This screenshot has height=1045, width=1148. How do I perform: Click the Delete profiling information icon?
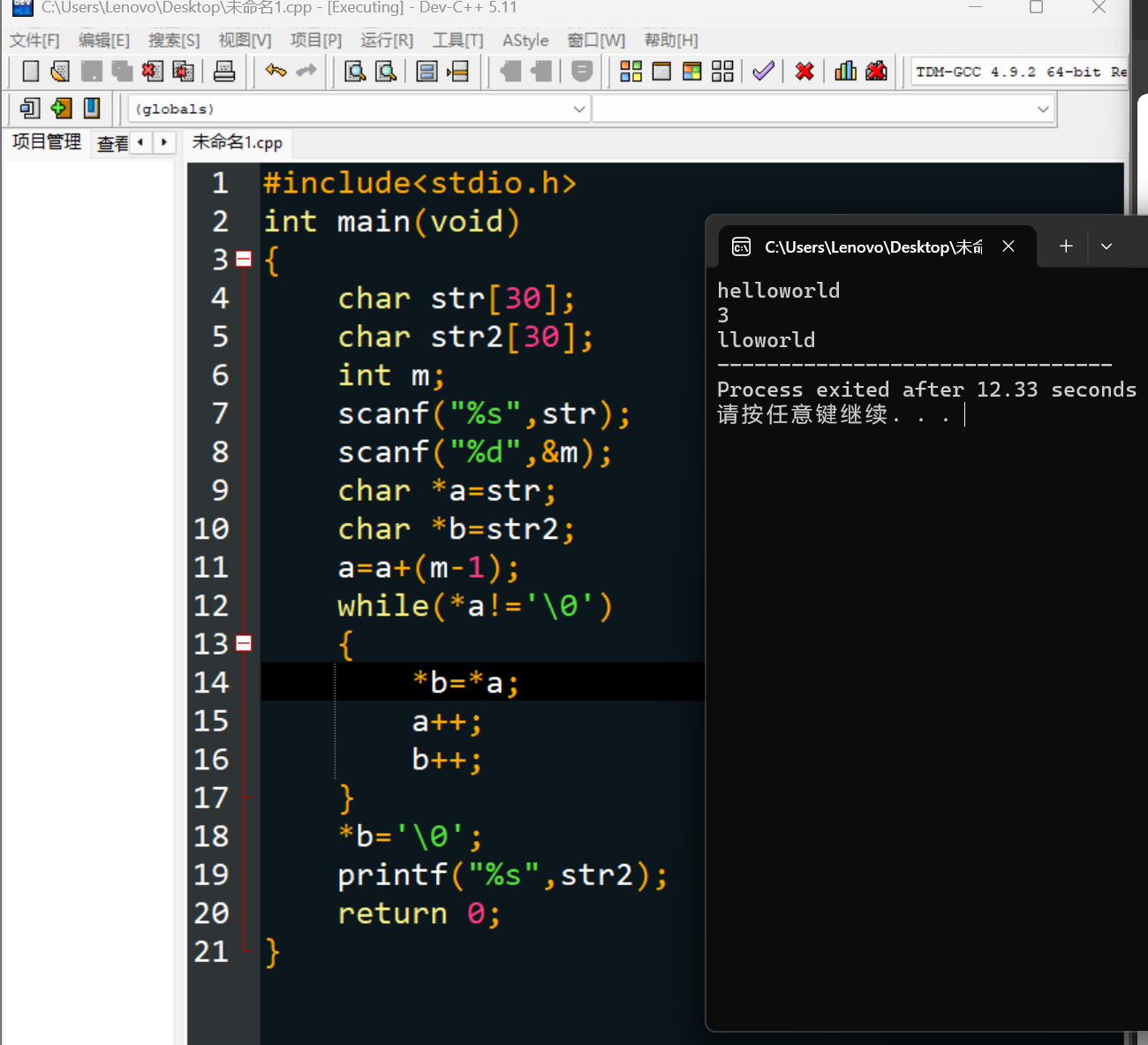tap(877, 72)
